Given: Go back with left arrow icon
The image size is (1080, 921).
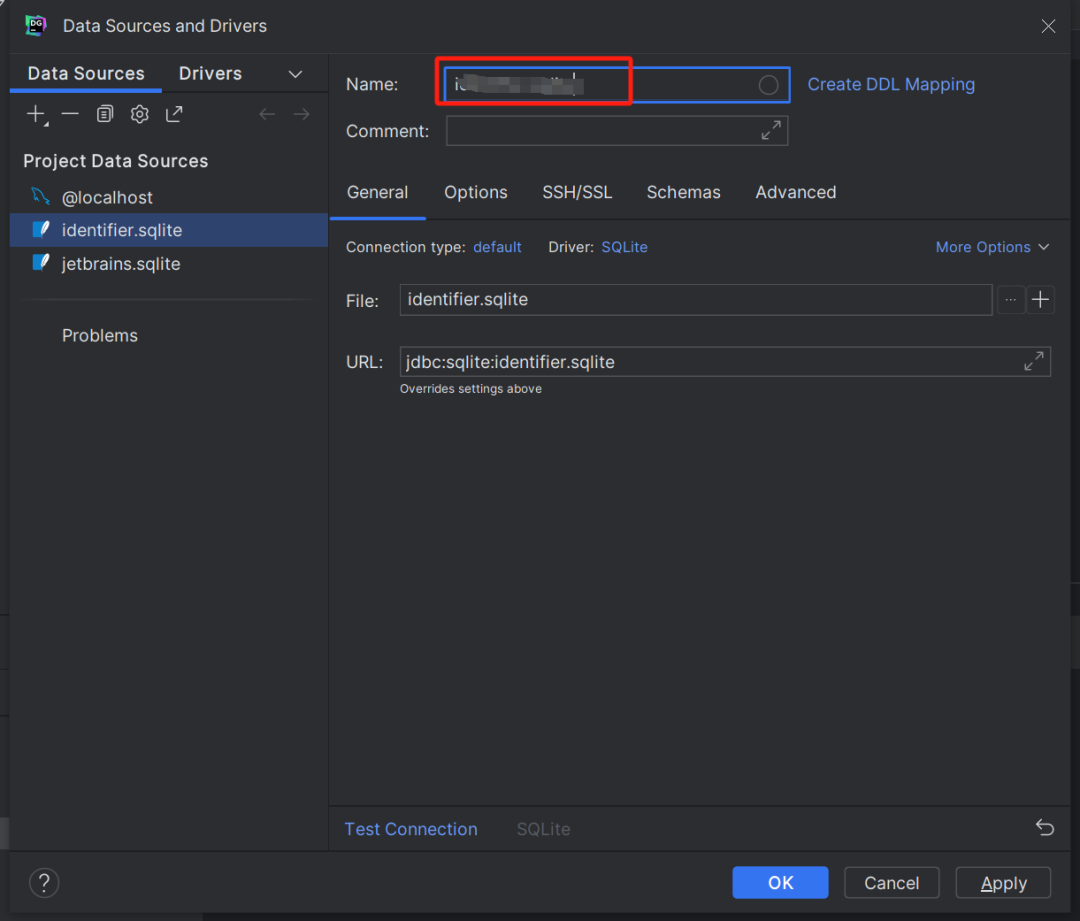Looking at the screenshot, I should click(267, 114).
